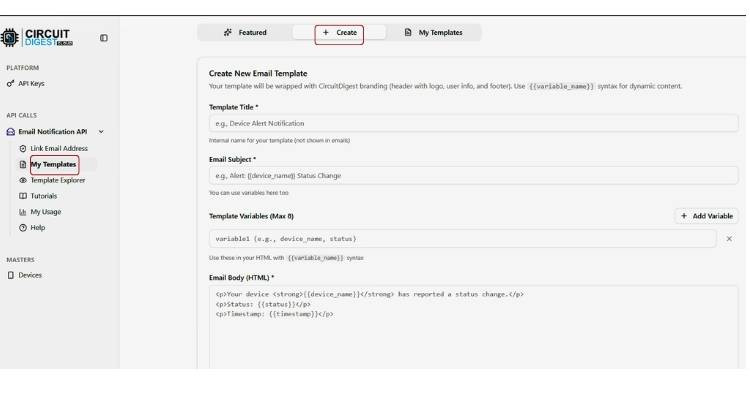The image size is (750, 400).
Task: Click the sidebar My Templates document icon
Action: click(x=22, y=164)
